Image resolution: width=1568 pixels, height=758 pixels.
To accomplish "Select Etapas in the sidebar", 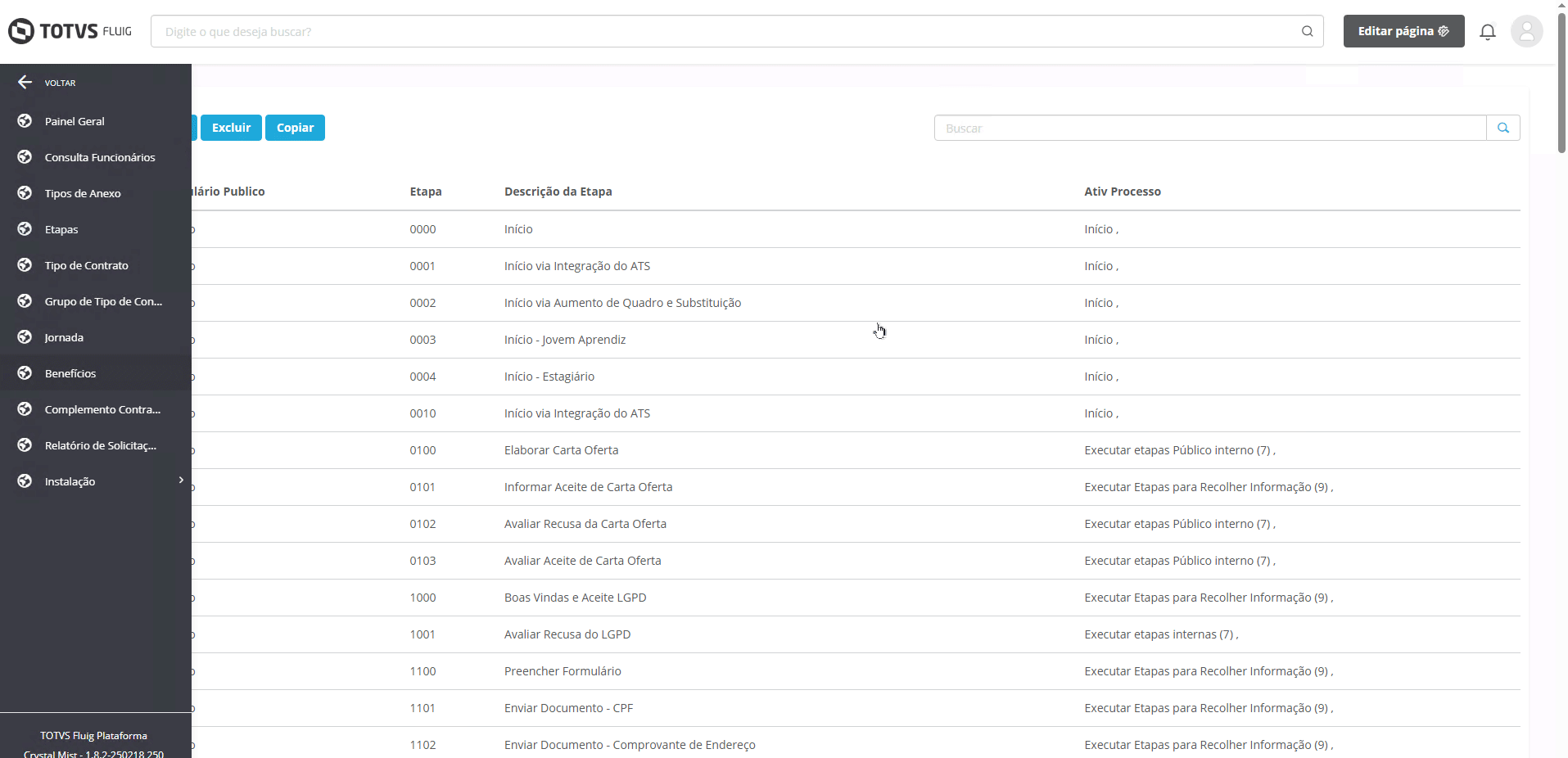I will click(x=96, y=229).
